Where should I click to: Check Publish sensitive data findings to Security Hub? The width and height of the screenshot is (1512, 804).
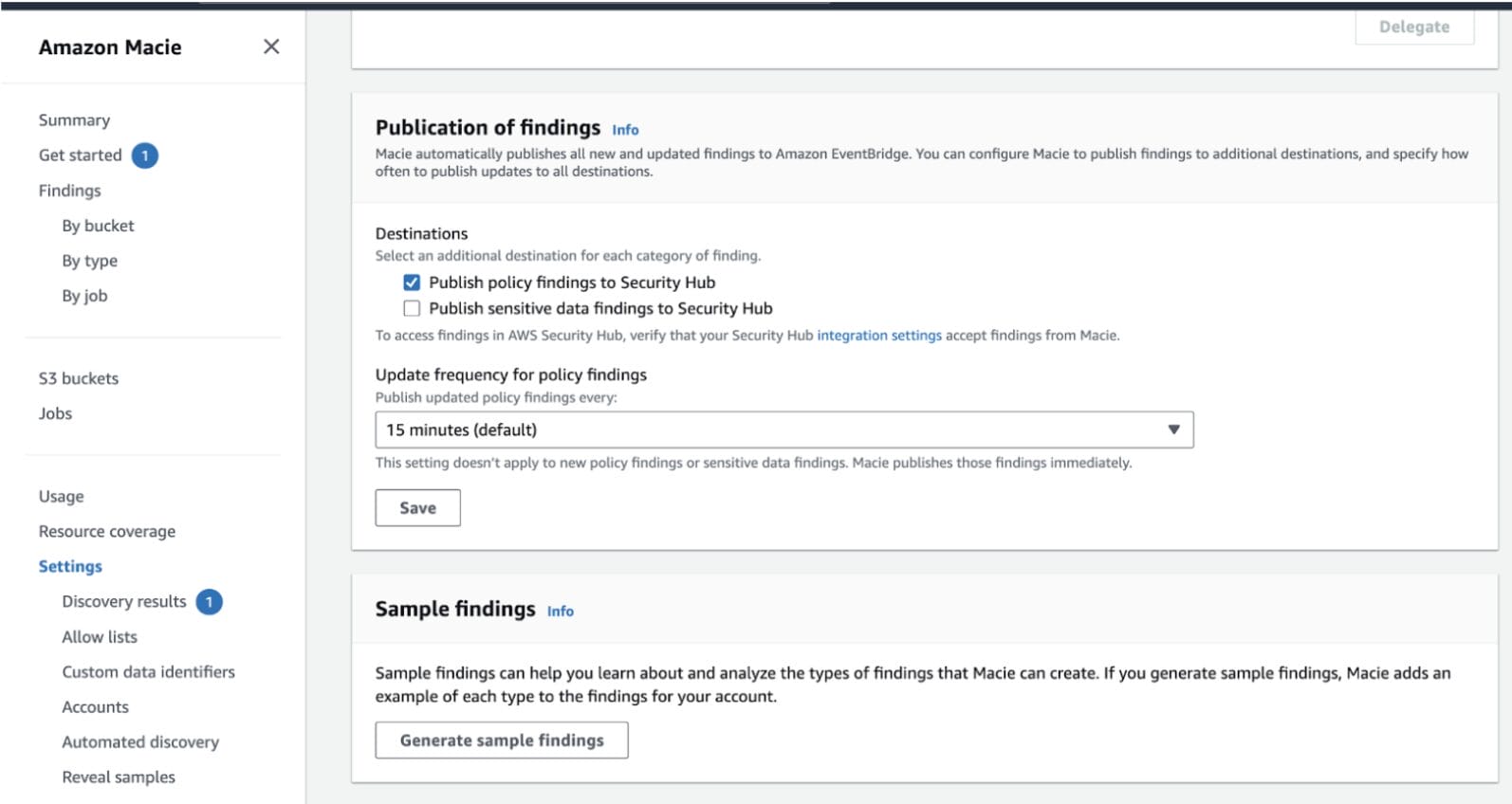coord(412,308)
